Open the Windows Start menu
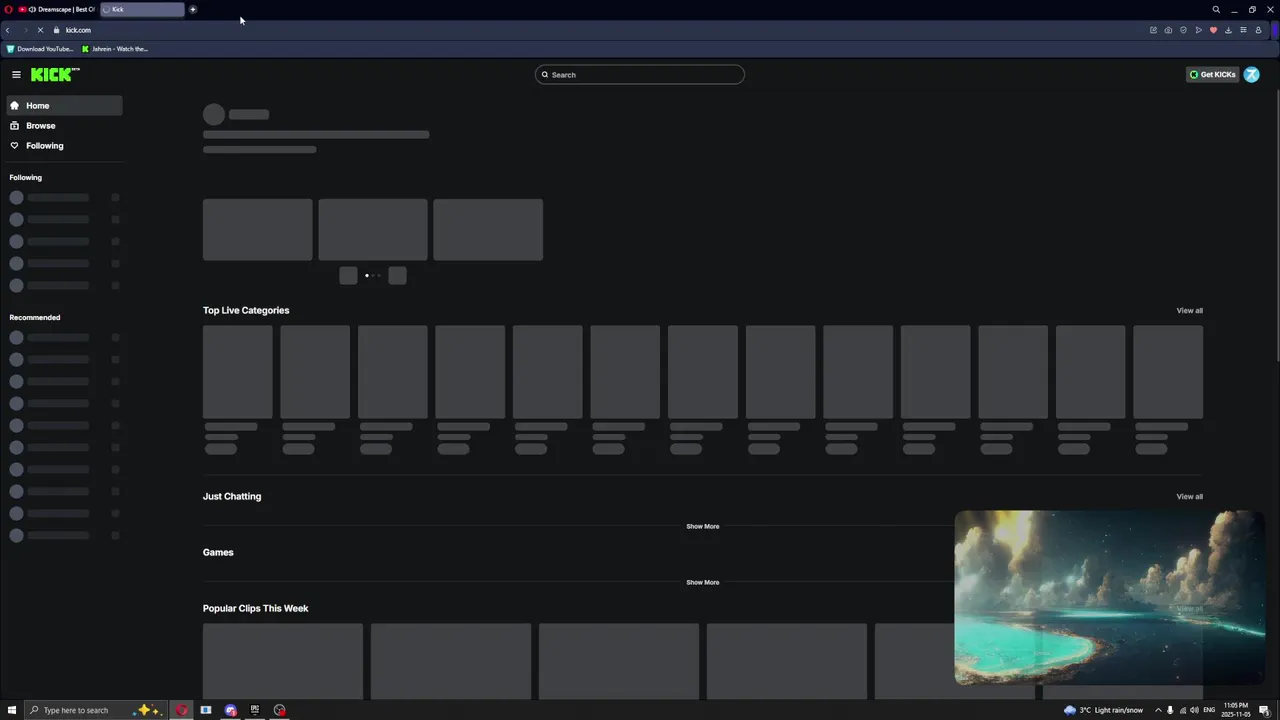The height and width of the screenshot is (720, 1280). 12,710
